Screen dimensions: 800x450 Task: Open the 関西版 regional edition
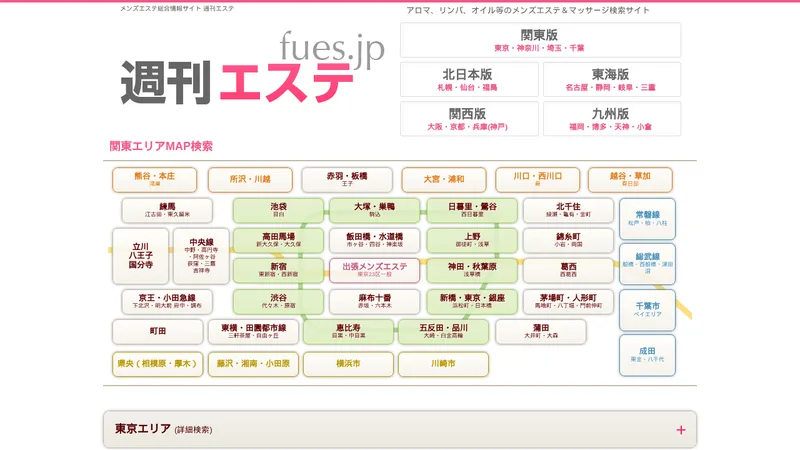pos(469,119)
